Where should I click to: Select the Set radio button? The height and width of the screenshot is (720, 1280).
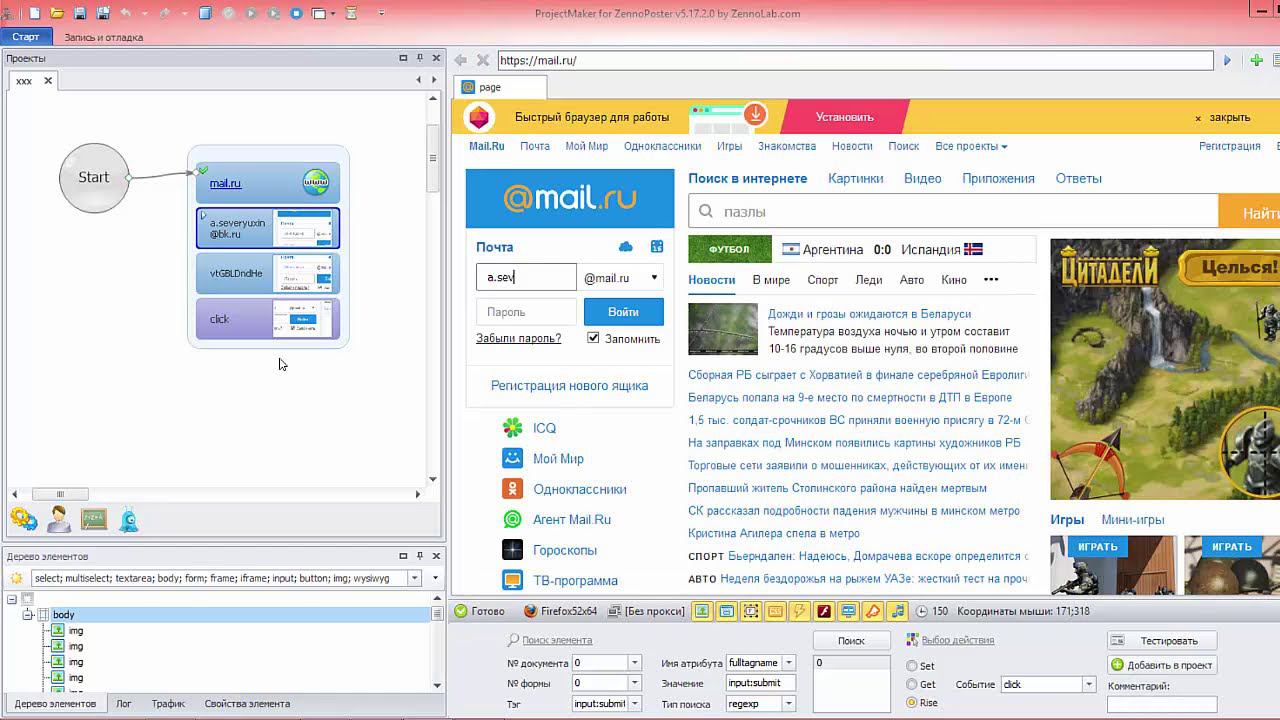pyautogui.click(x=912, y=666)
